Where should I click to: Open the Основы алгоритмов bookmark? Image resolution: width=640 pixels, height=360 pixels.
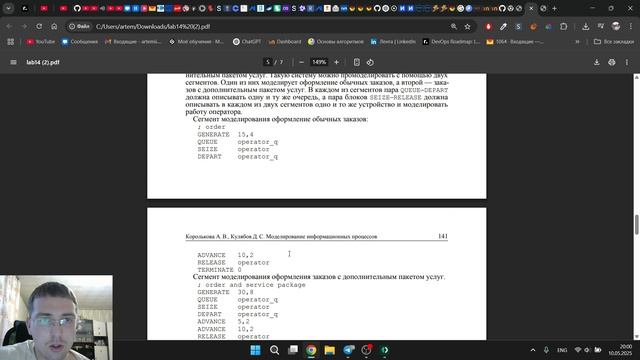tap(336, 42)
